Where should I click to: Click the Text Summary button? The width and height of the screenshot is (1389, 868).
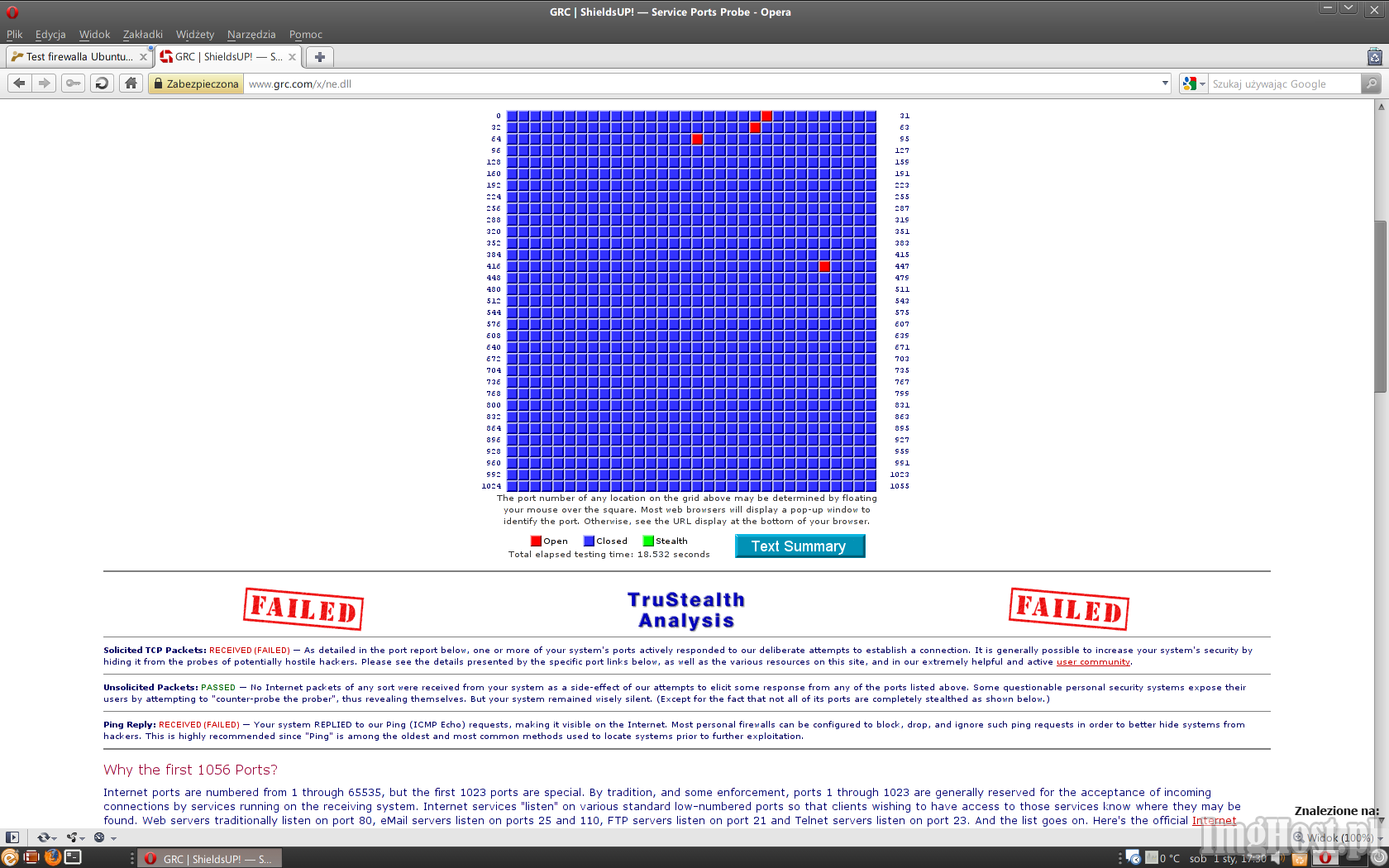(x=800, y=546)
